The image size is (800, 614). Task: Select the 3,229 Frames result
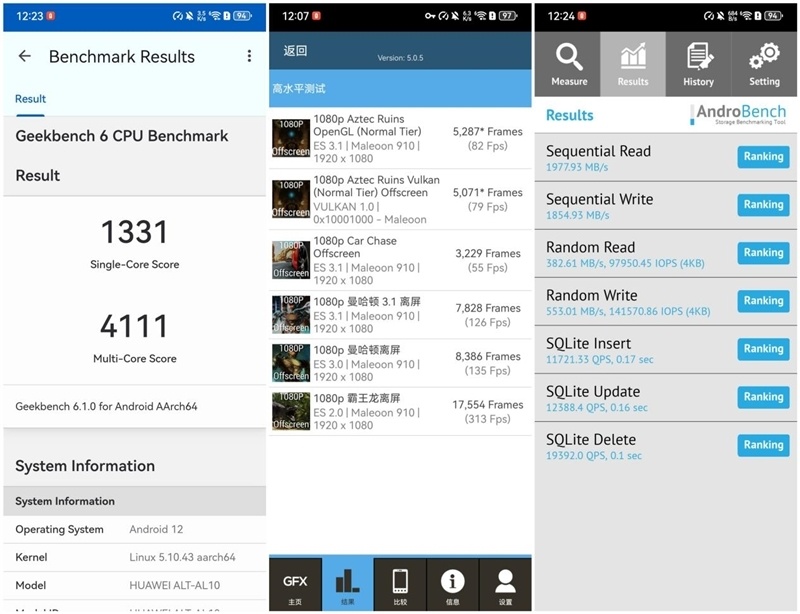point(487,260)
